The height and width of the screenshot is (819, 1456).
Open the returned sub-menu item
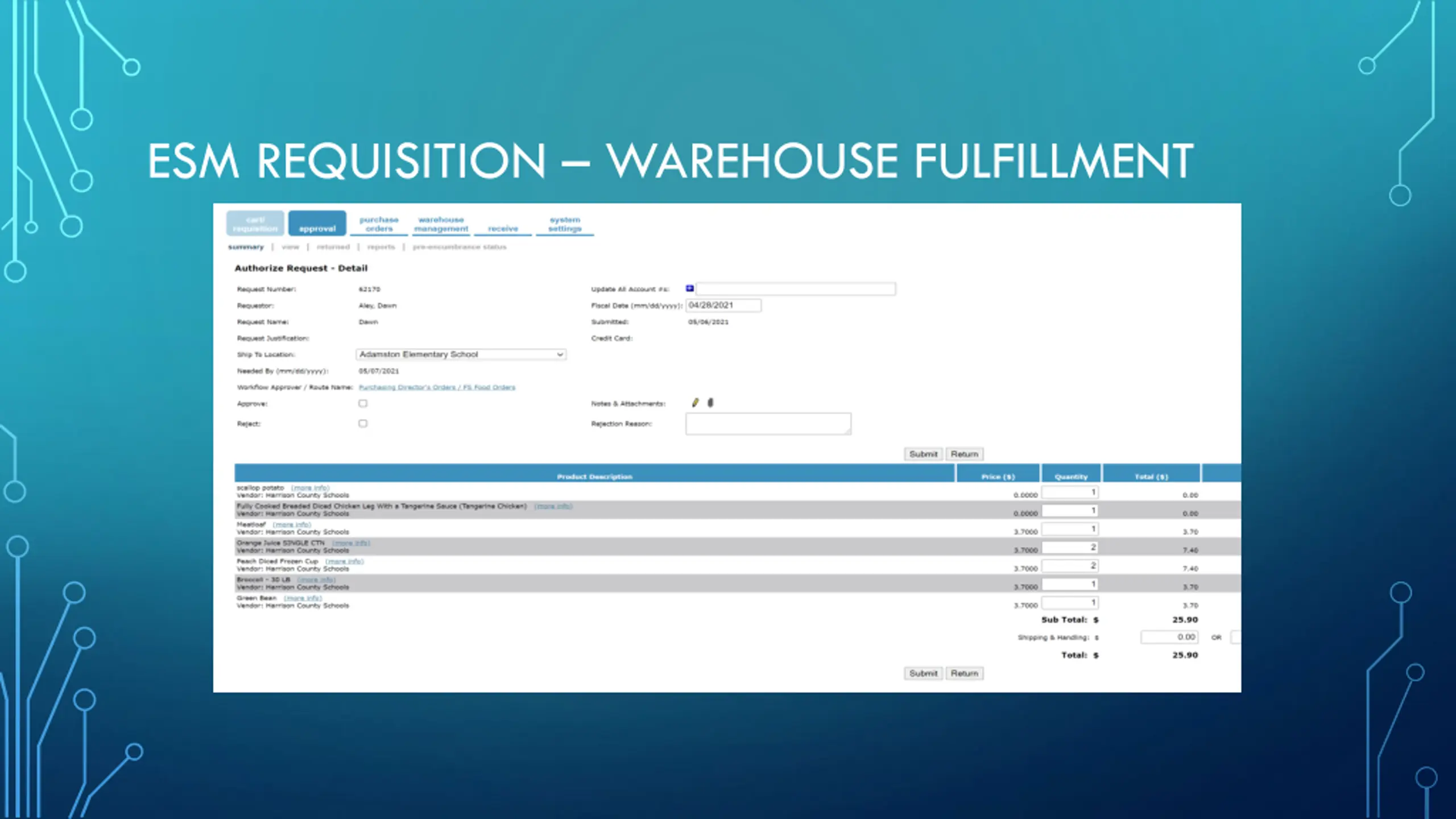click(x=333, y=247)
